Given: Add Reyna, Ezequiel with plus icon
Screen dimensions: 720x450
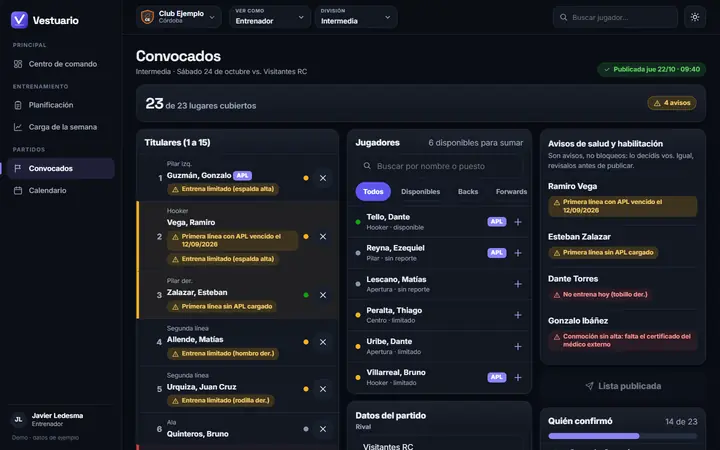Looking at the screenshot, I should [x=518, y=253].
